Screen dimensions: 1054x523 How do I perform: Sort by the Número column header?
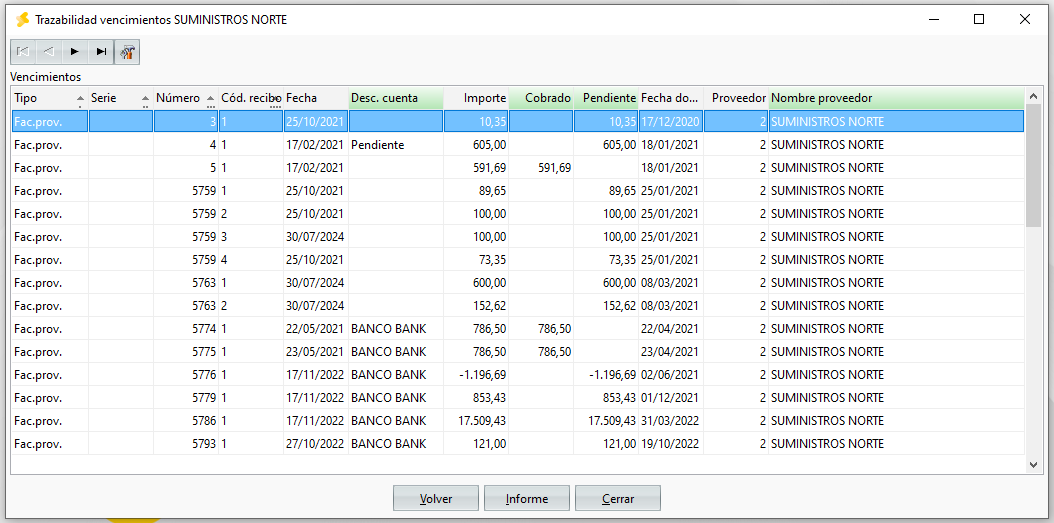click(186, 98)
